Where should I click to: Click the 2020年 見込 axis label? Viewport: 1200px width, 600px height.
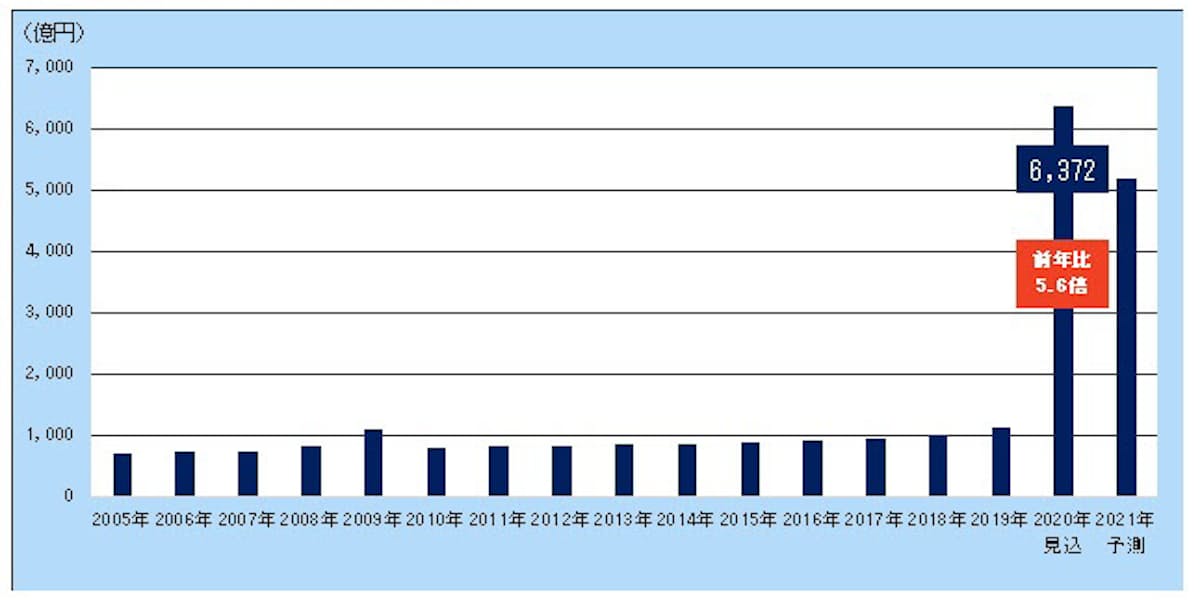tap(1063, 533)
